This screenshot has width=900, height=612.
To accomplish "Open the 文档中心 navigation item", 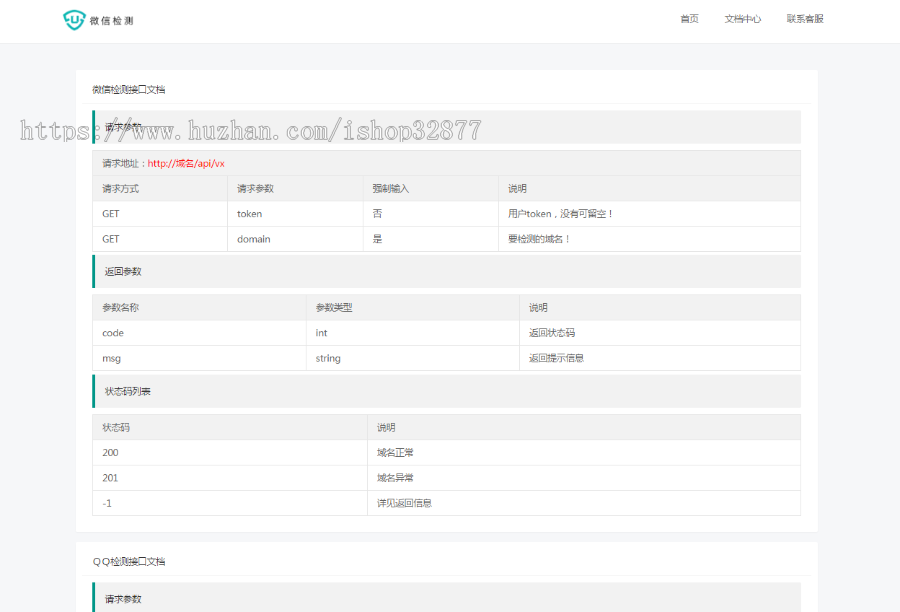I will tap(743, 19).
